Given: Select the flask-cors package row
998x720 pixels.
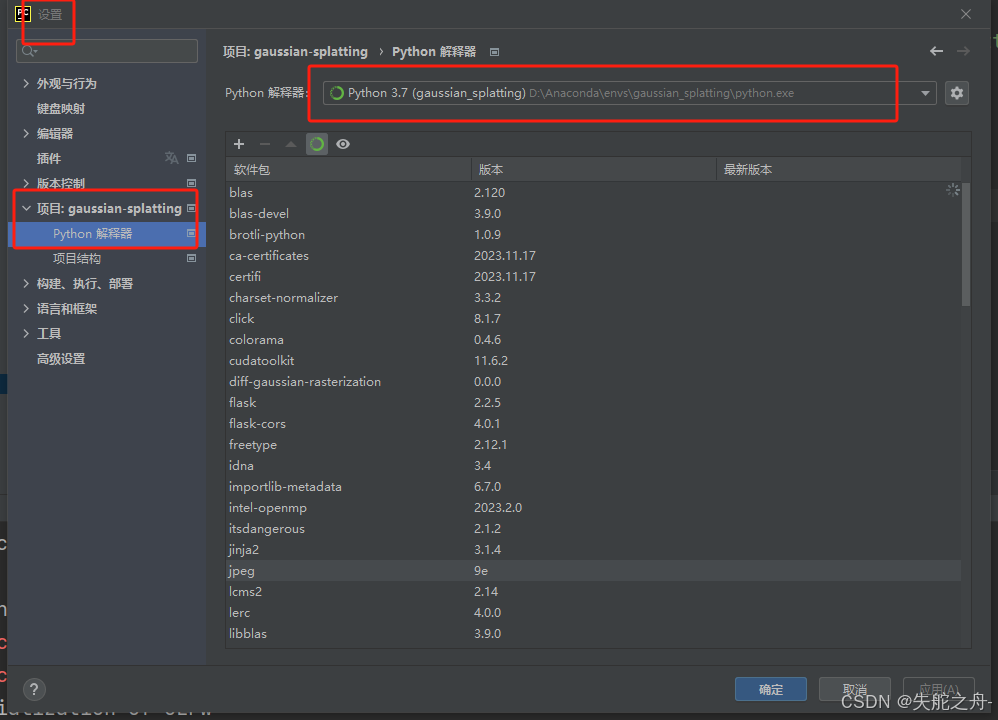Looking at the screenshot, I should click(593, 423).
